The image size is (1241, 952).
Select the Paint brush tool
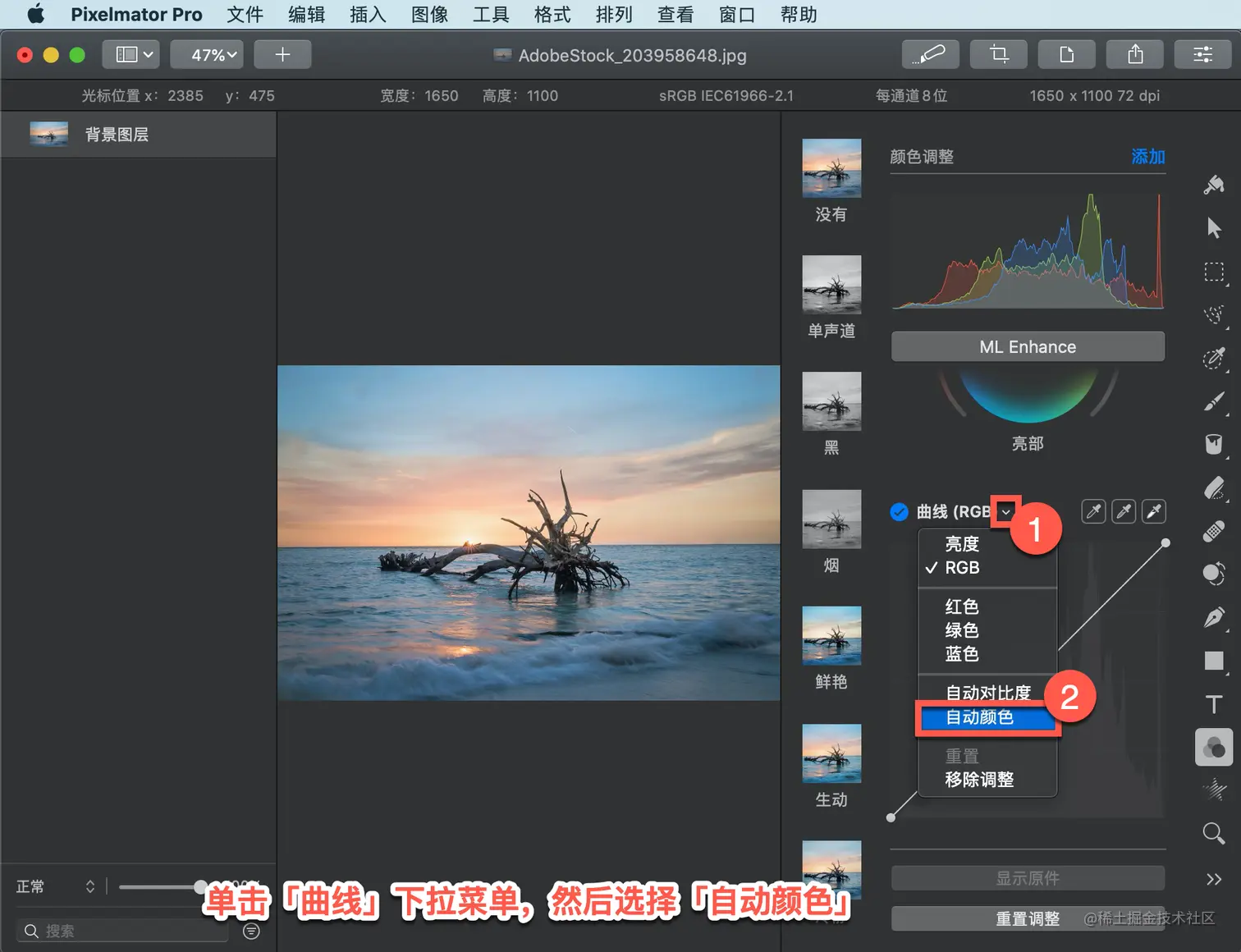1214,401
